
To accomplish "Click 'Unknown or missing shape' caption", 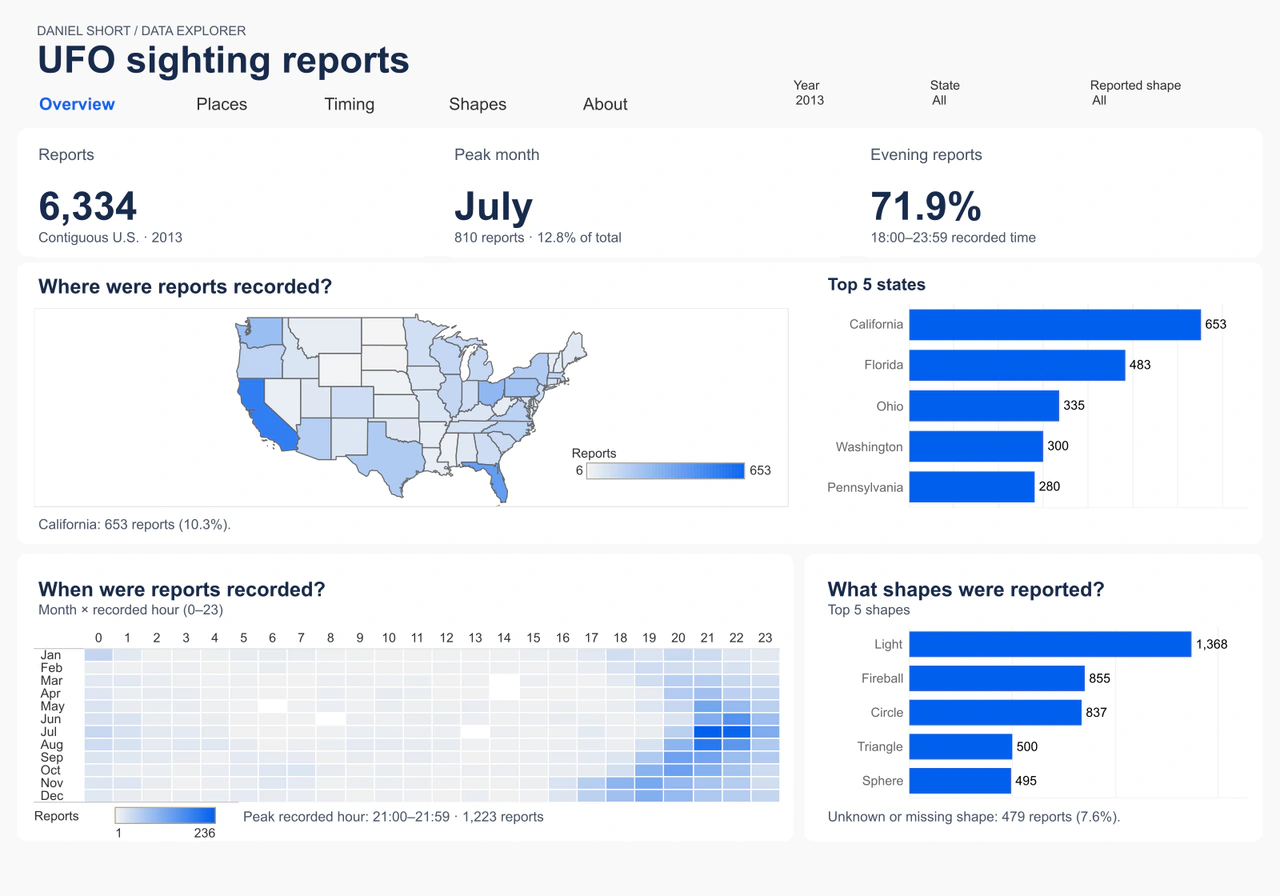I will 974,816.
